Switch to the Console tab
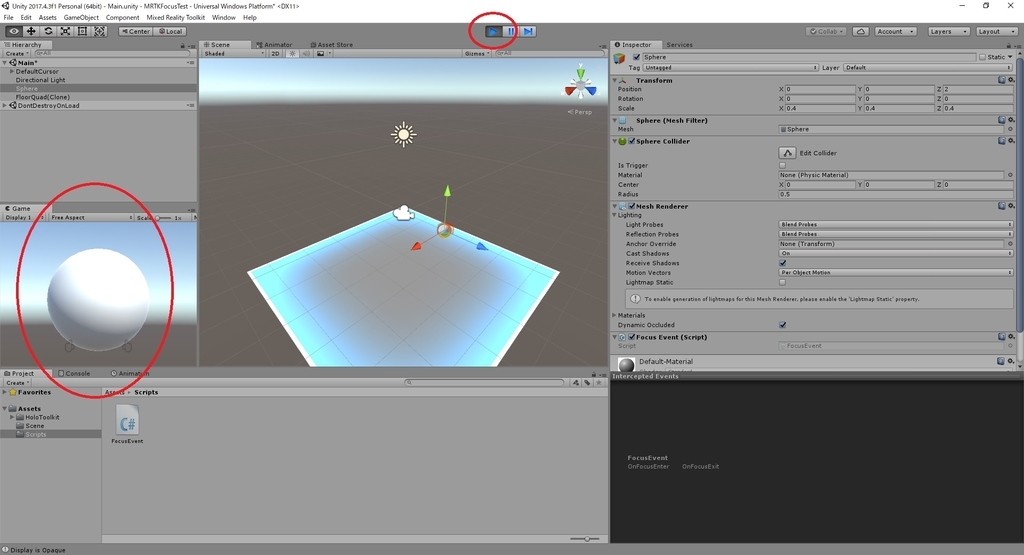 point(74,373)
